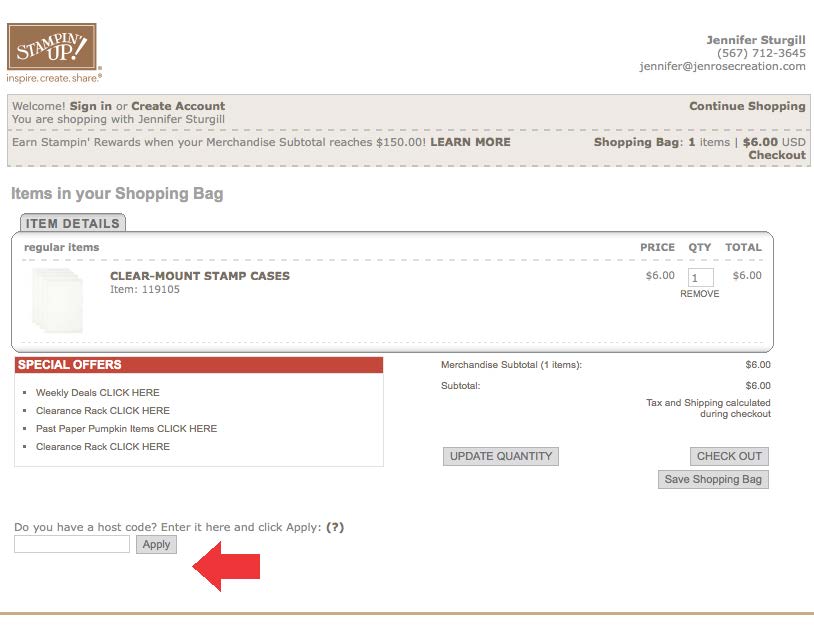Open the CLEAR-MOUNT STAMP CASES product title
Image resolution: width=814 pixels, height=629 pixels.
200,276
